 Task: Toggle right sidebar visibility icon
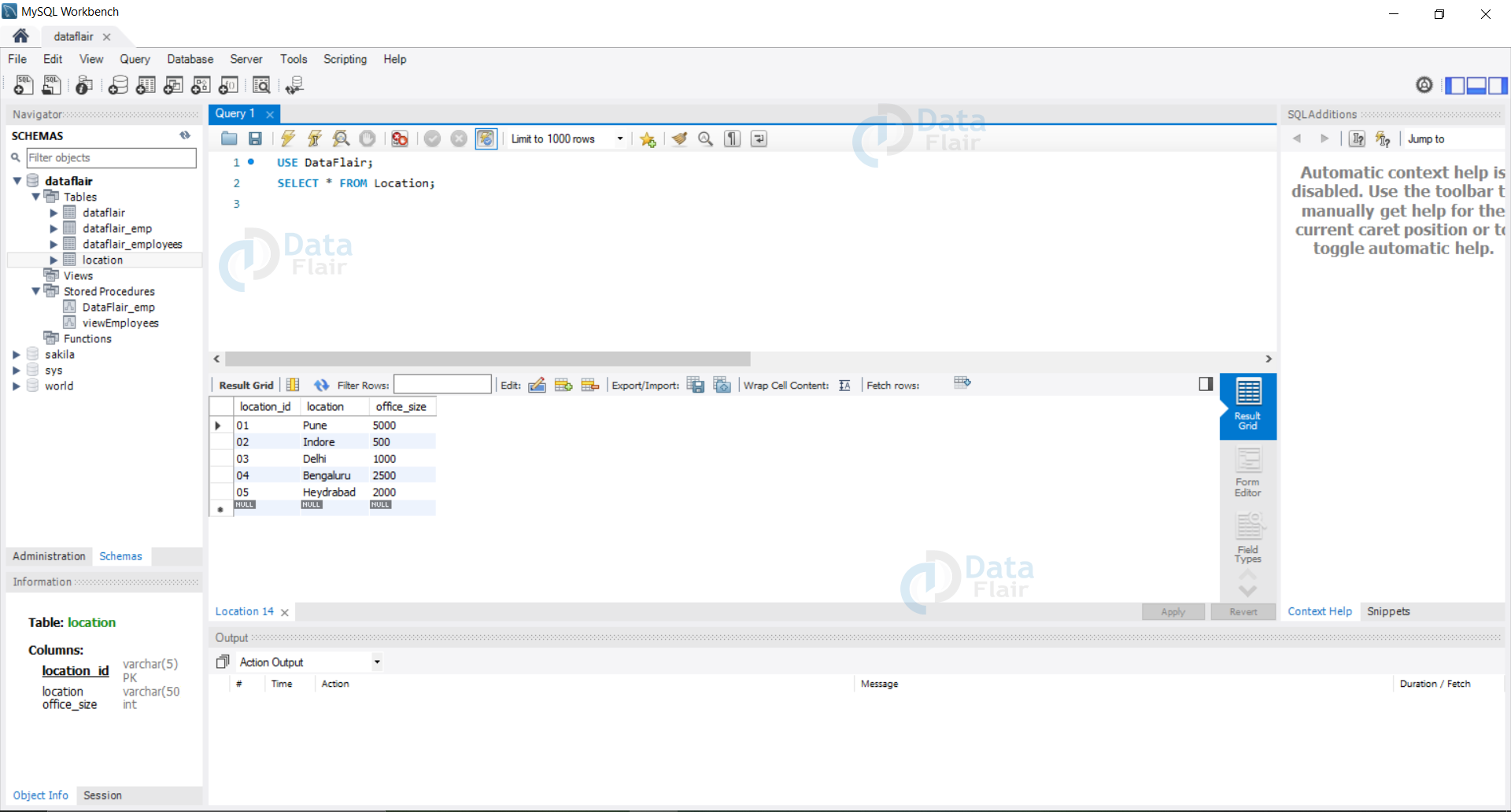[x=1498, y=85]
